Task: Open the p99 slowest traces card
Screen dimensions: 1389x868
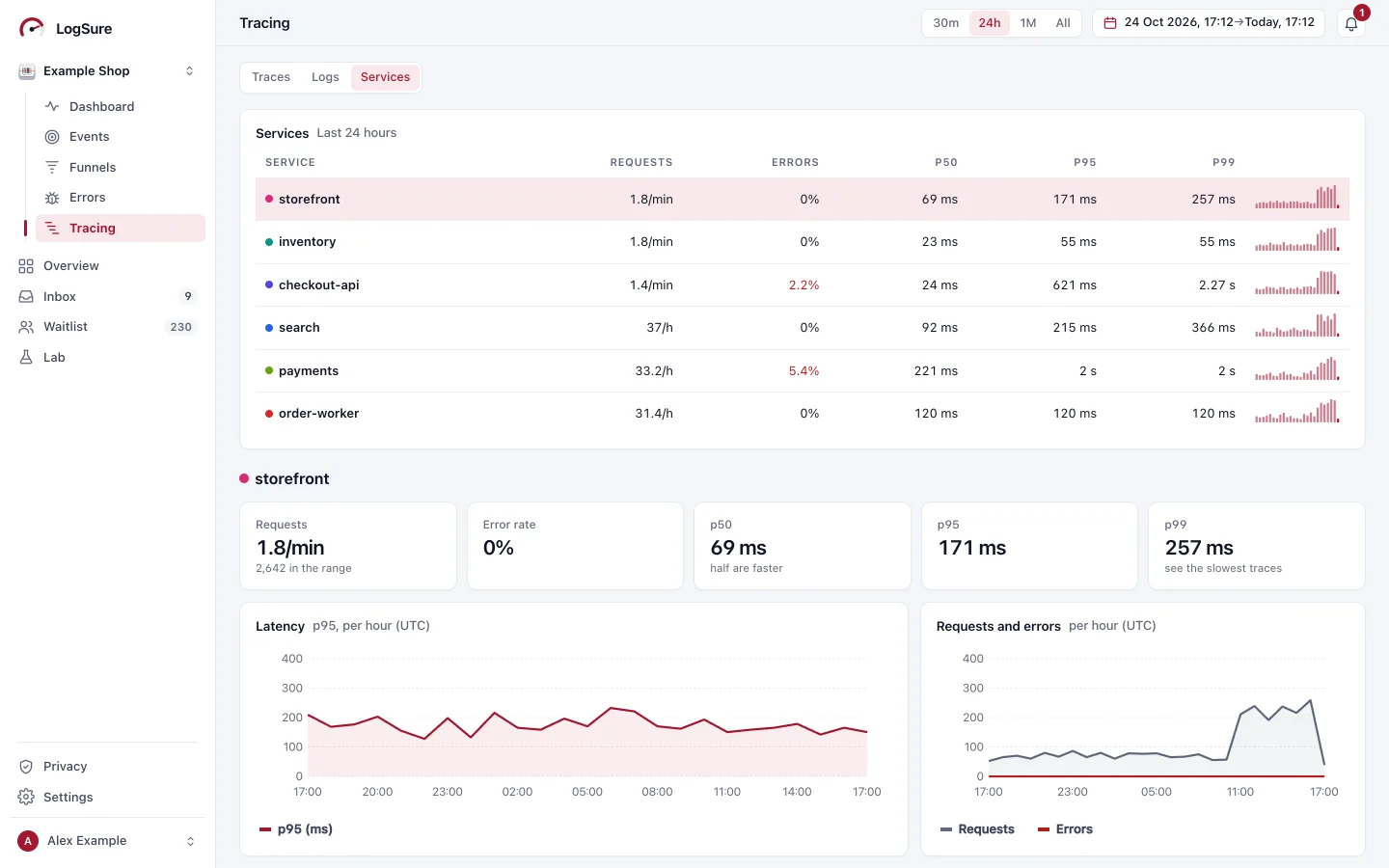Action: click(1257, 546)
